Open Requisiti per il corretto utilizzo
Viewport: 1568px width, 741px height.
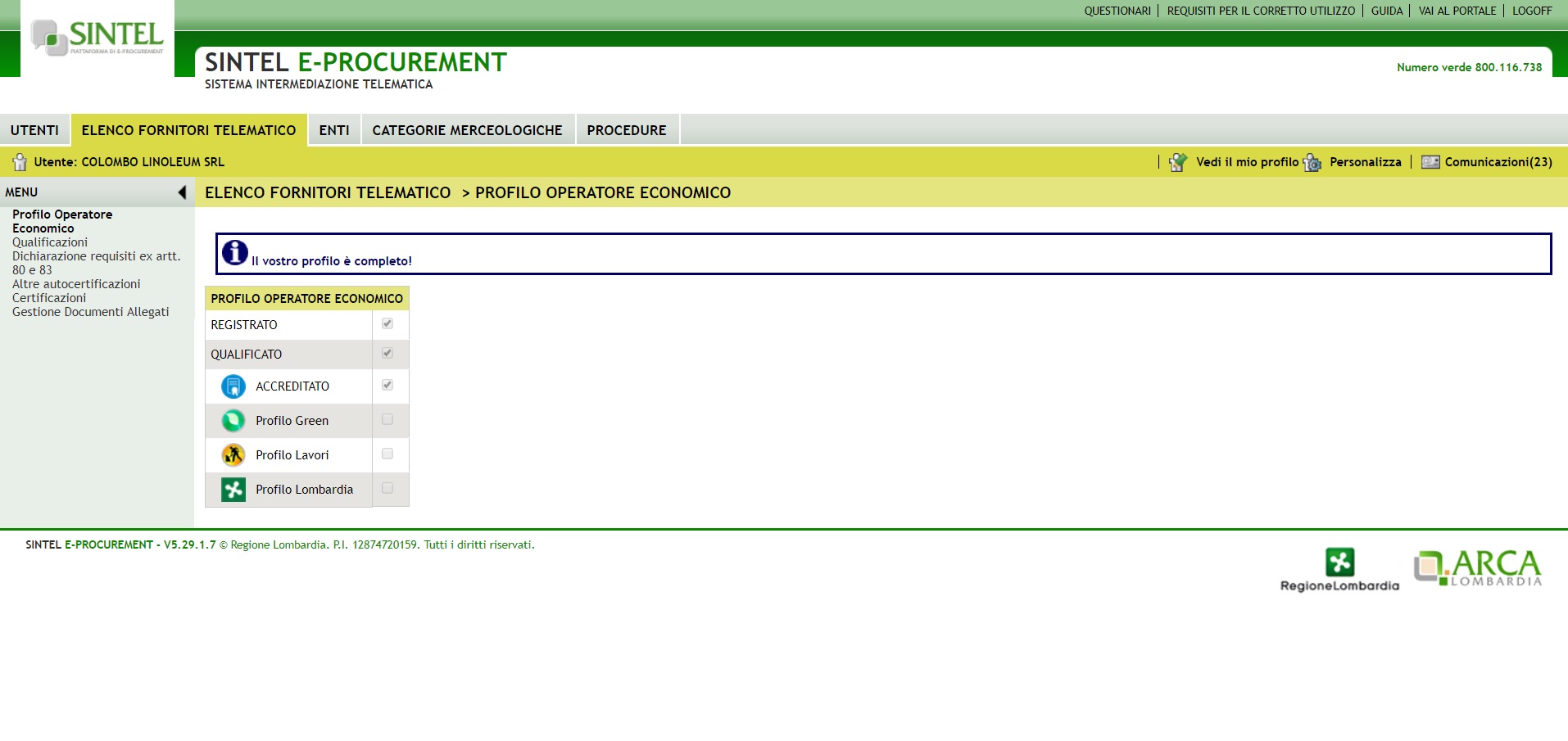tap(1261, 11)
